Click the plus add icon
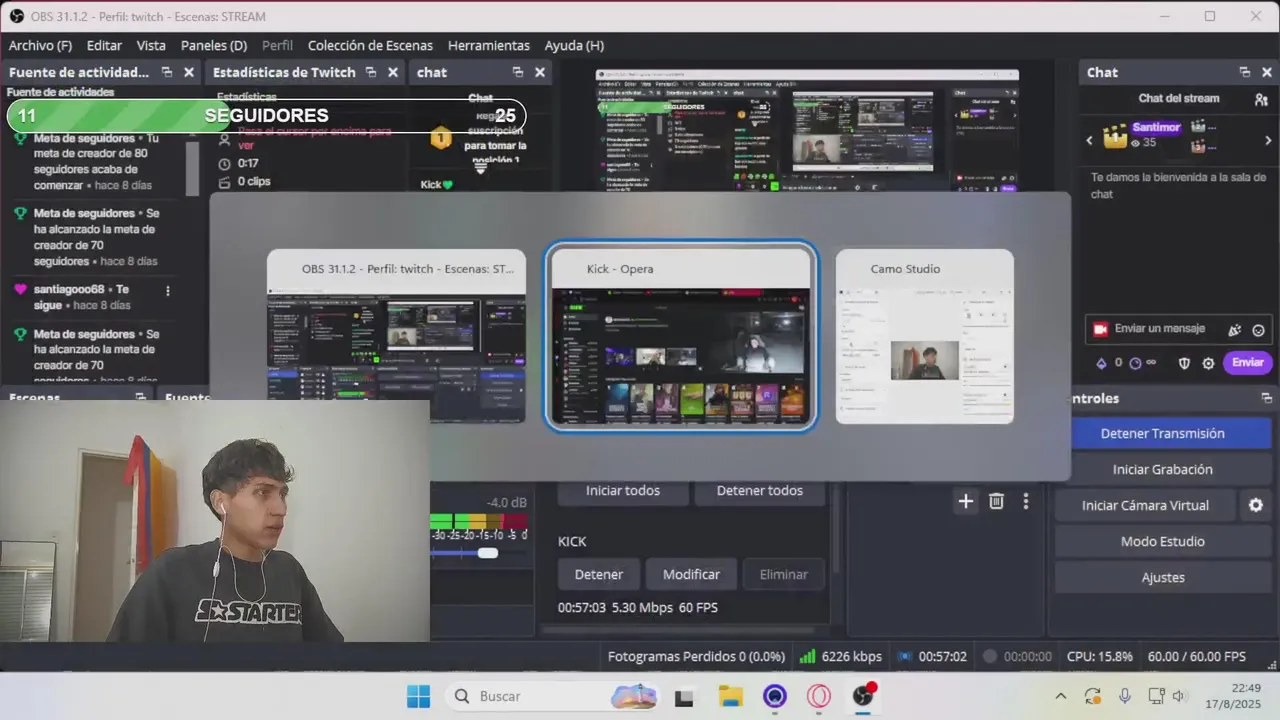Image resolution: width=1280 pixels, height=720 pixels. (x=965, y=502)
